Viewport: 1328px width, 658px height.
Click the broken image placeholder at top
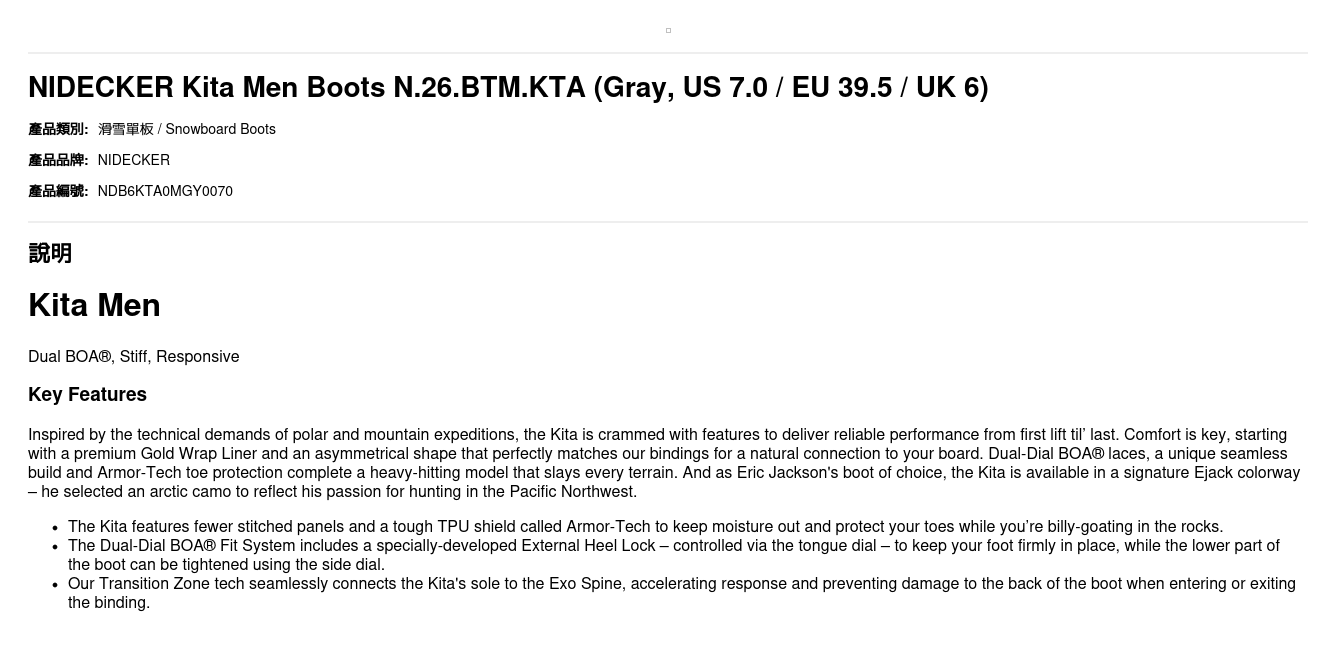(668, 30)
